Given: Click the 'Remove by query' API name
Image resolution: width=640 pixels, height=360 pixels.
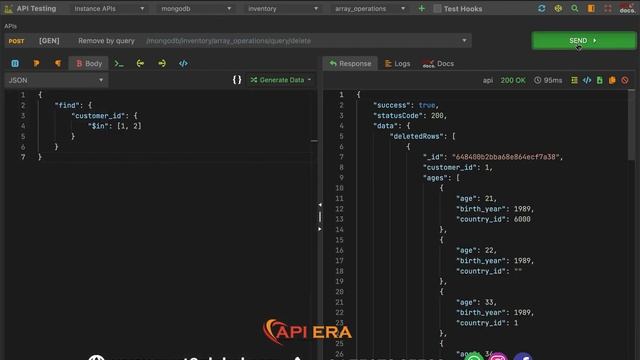Looking at the screenshot, I should (x=106, y=40).
